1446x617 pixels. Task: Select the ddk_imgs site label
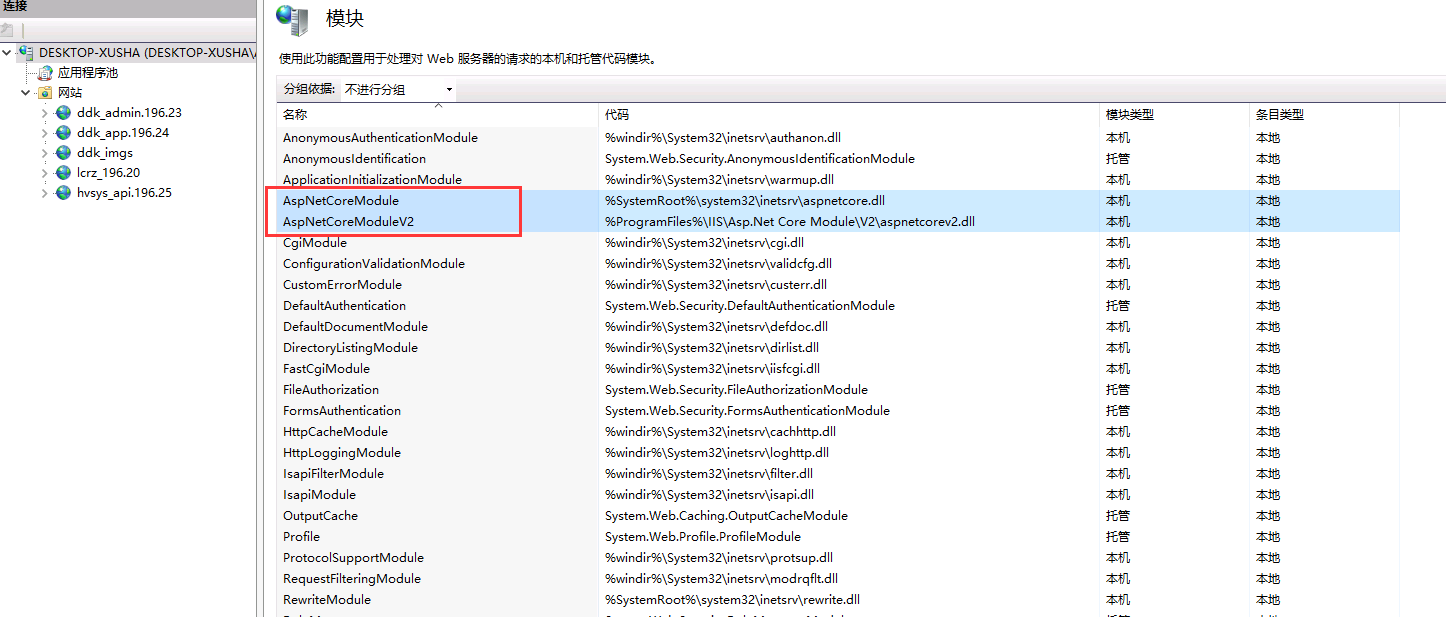tap(105, 153)
